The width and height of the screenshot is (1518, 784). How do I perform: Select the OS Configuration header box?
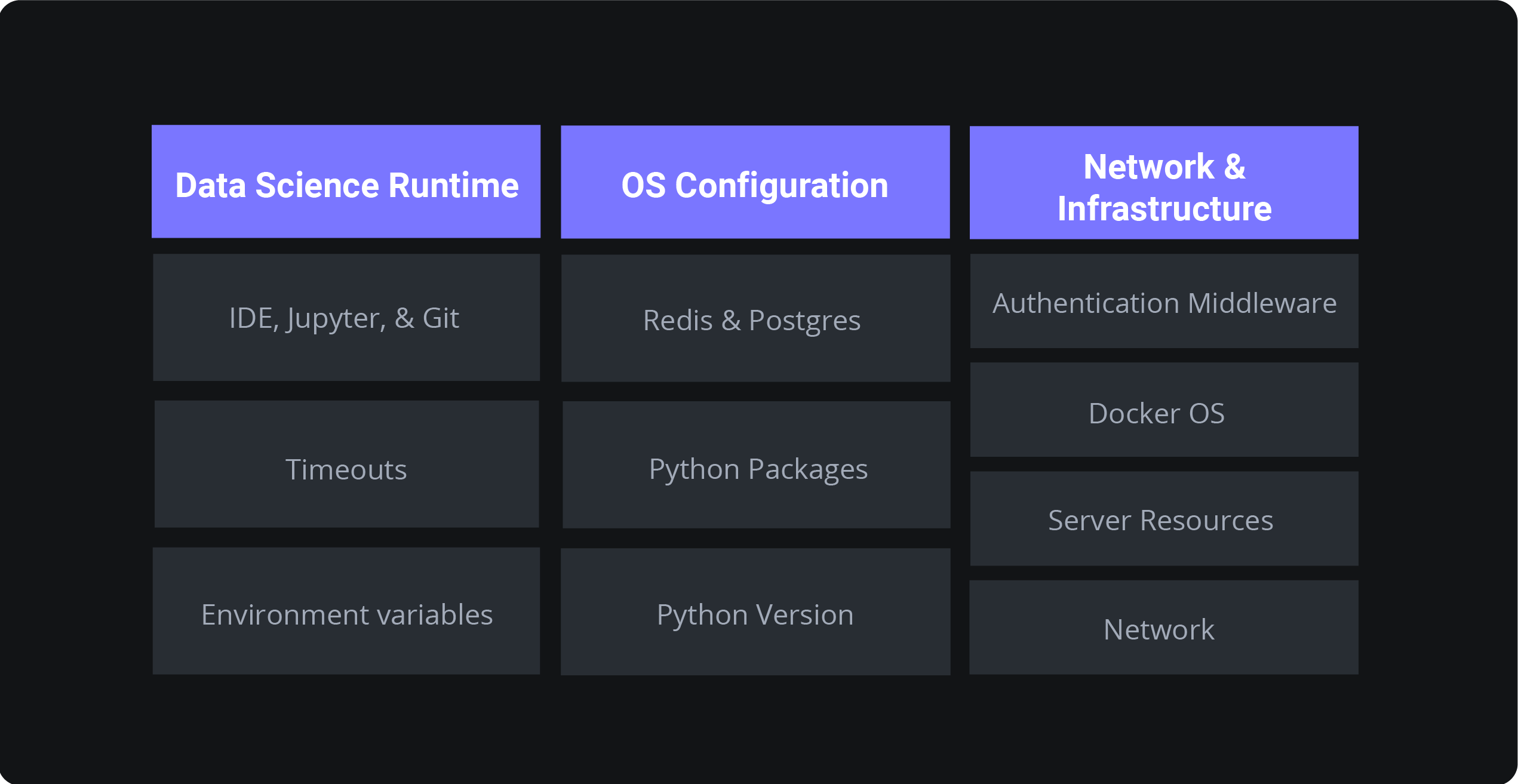[755, 182]
